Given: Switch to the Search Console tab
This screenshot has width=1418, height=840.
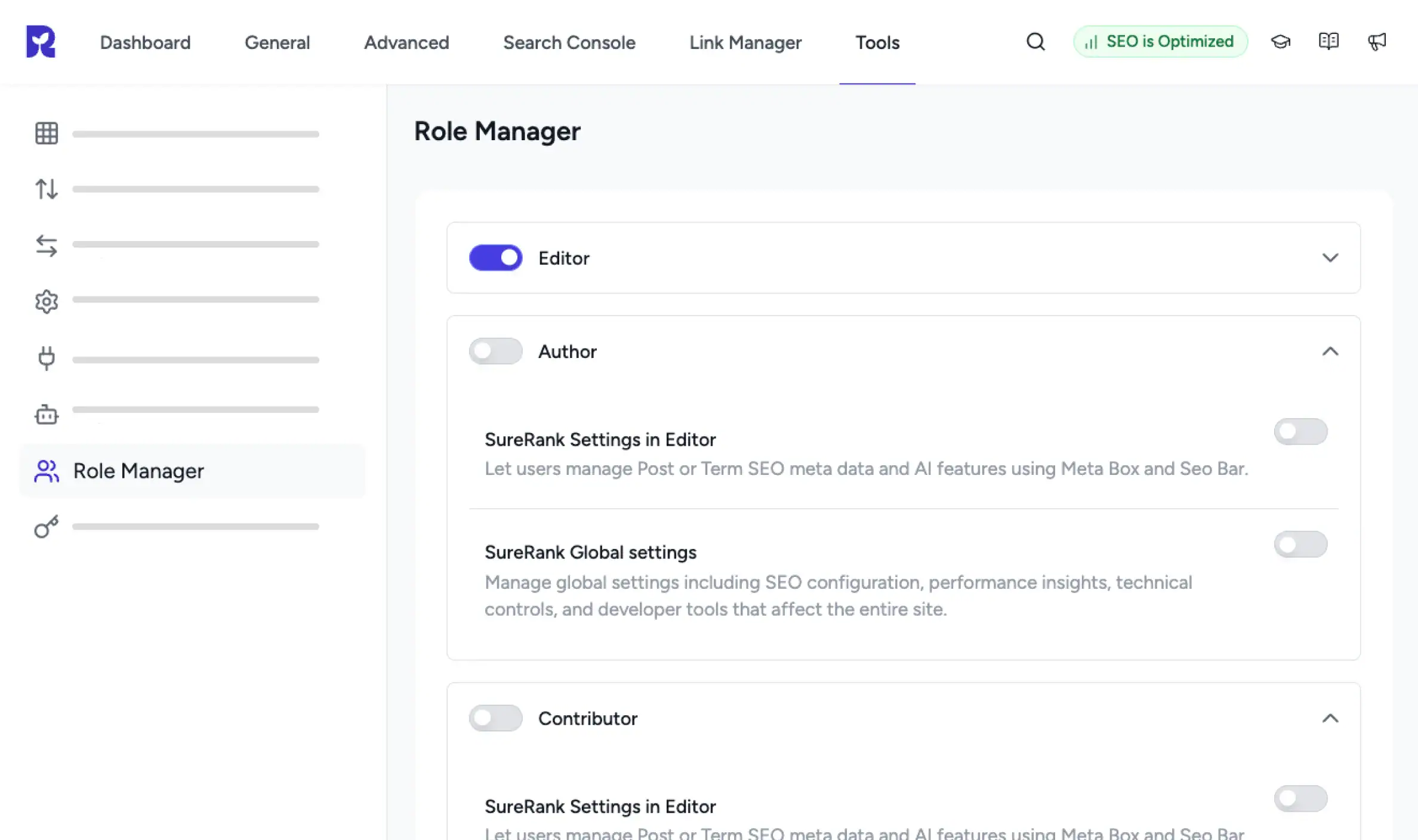Looking at the screenshot, I should tap(569, 42).
